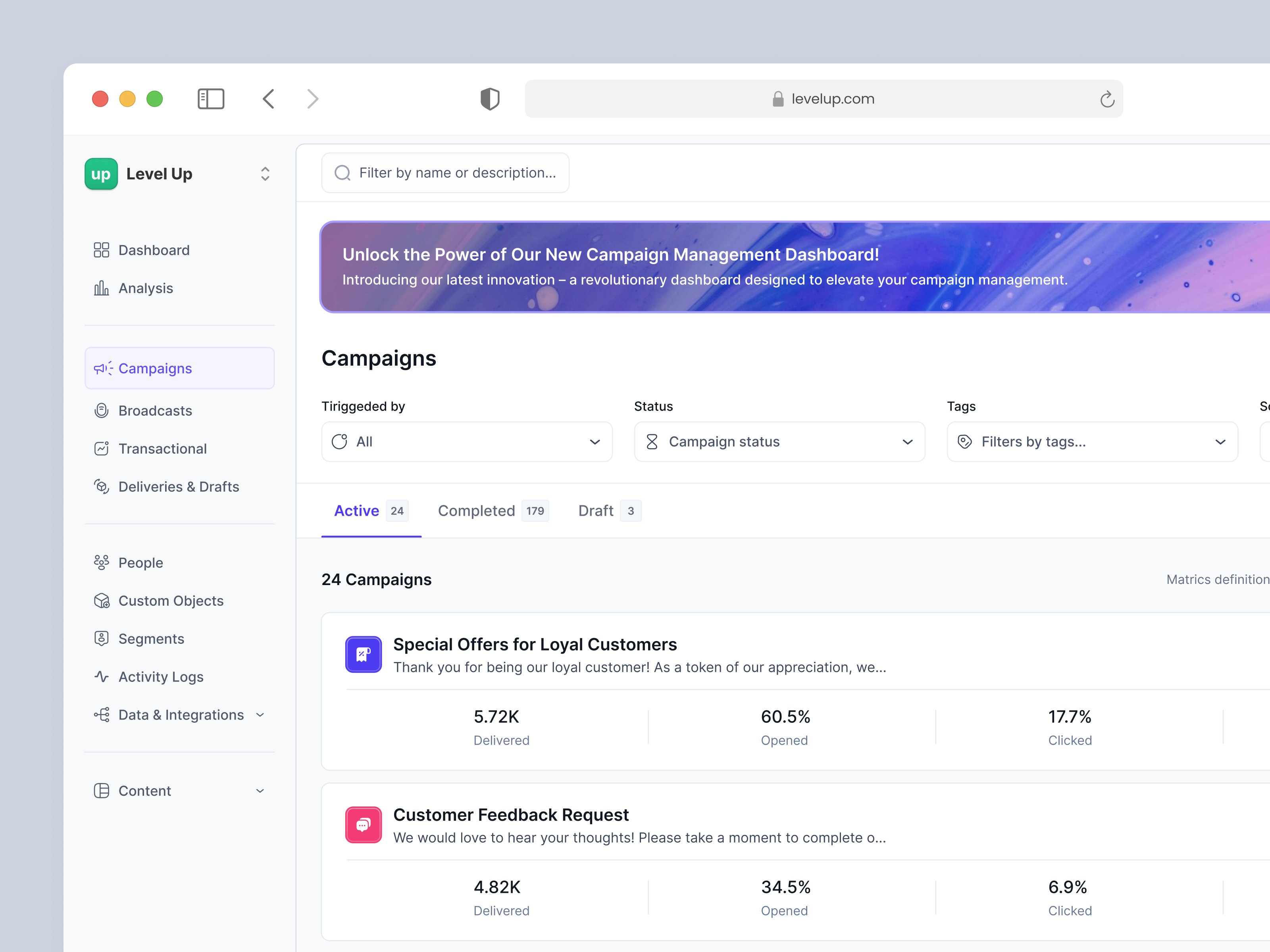The image size is (1270, 952).
Task: Click the filter by name search field
Action: tap(446, 173)
